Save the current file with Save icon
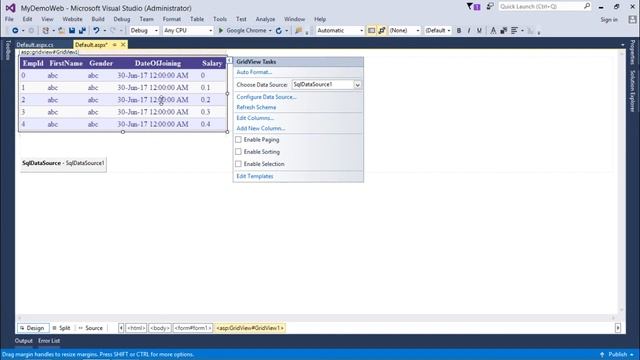The width and height of the screenshot is (640, 360). coord(72,31)
